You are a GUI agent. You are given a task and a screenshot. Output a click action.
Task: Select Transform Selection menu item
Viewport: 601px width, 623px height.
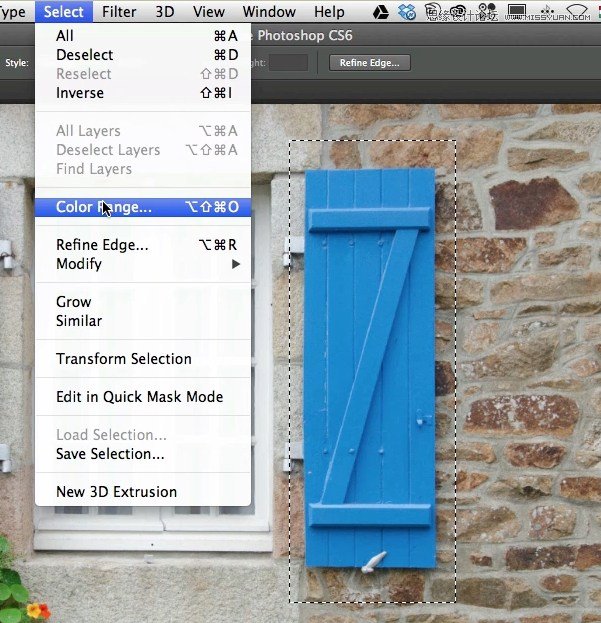(x=123, y=359)
